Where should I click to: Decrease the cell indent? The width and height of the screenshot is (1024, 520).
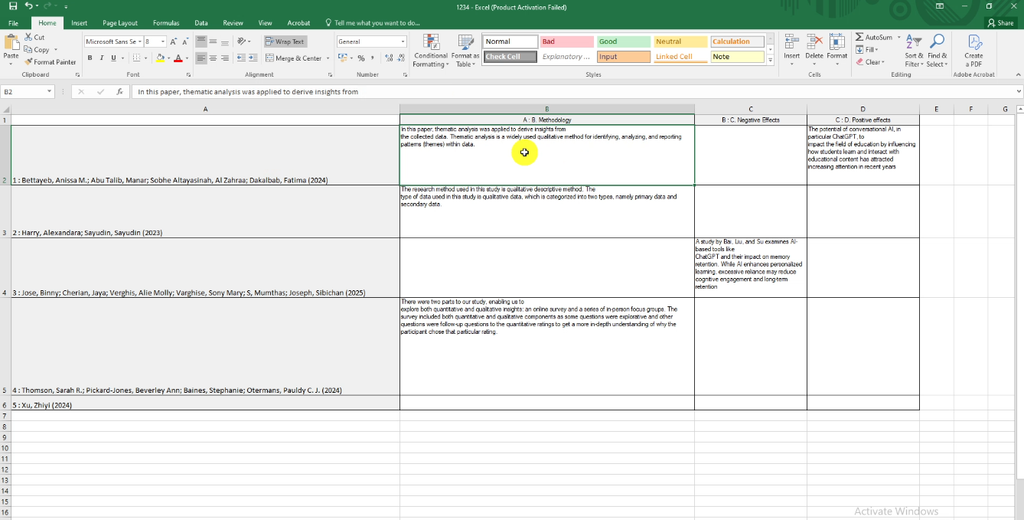241,58
